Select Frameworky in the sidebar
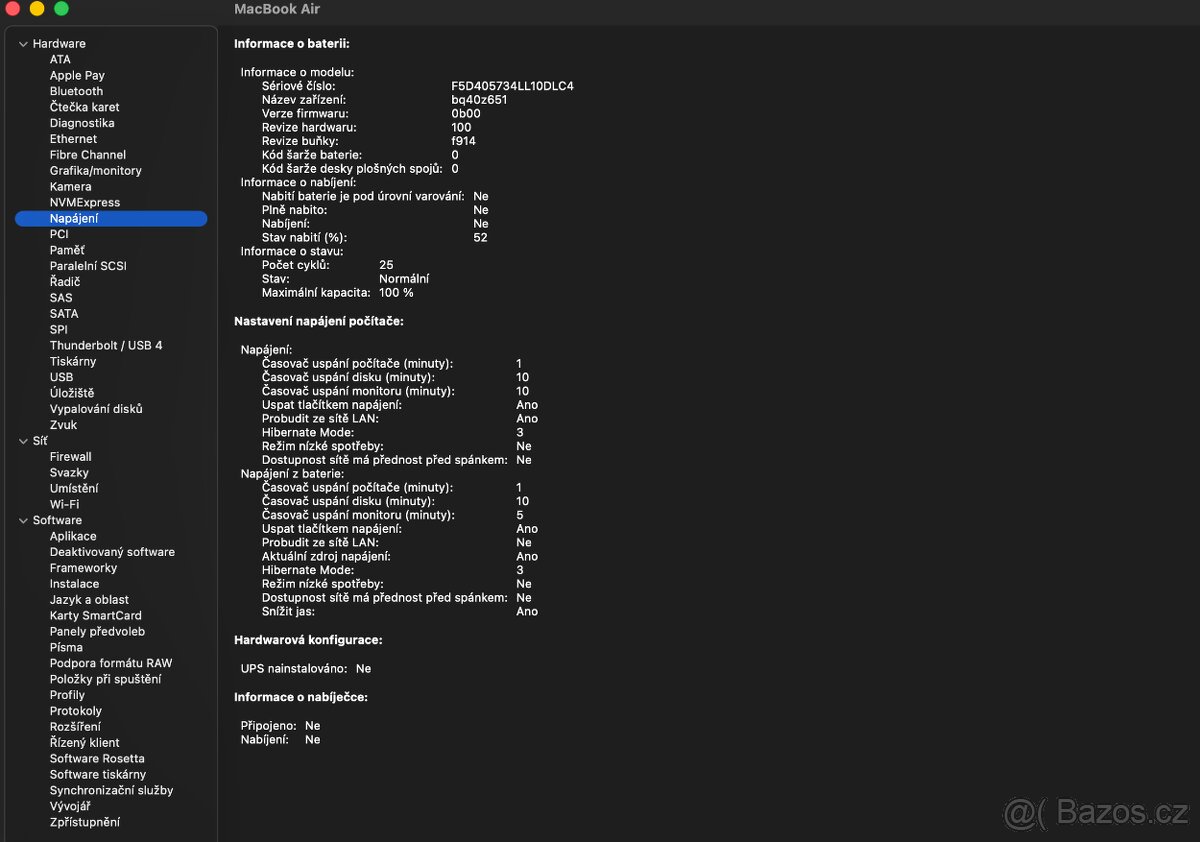This screenshot has width=1200, height=842. pos(83,568)
